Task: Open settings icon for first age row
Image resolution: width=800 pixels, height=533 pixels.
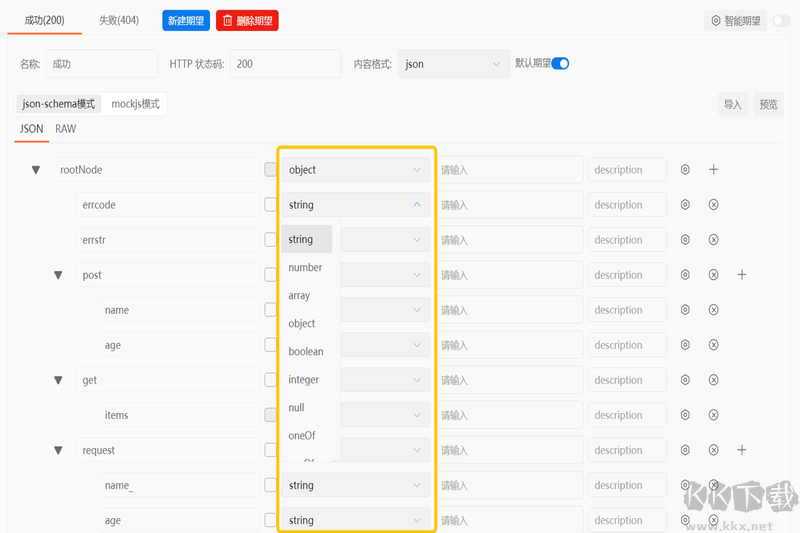Action: (685, 345)
